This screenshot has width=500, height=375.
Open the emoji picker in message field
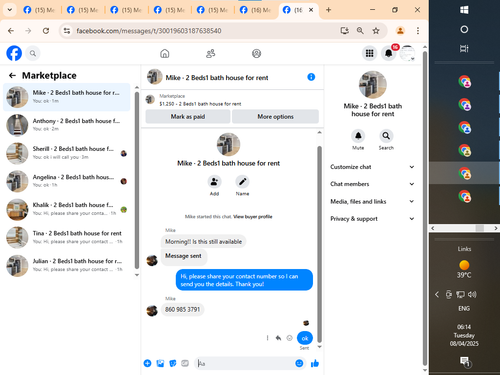click(299, 363)
